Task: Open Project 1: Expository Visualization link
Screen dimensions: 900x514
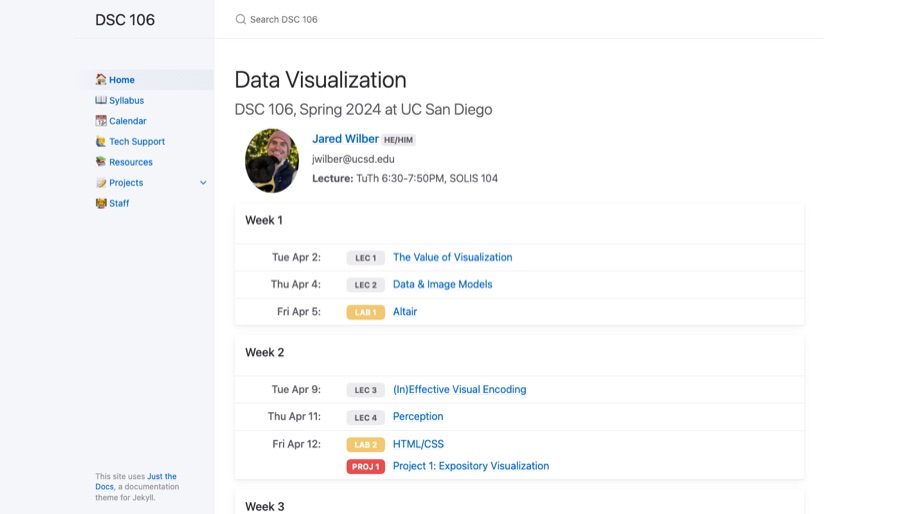Action: [471, 466]
